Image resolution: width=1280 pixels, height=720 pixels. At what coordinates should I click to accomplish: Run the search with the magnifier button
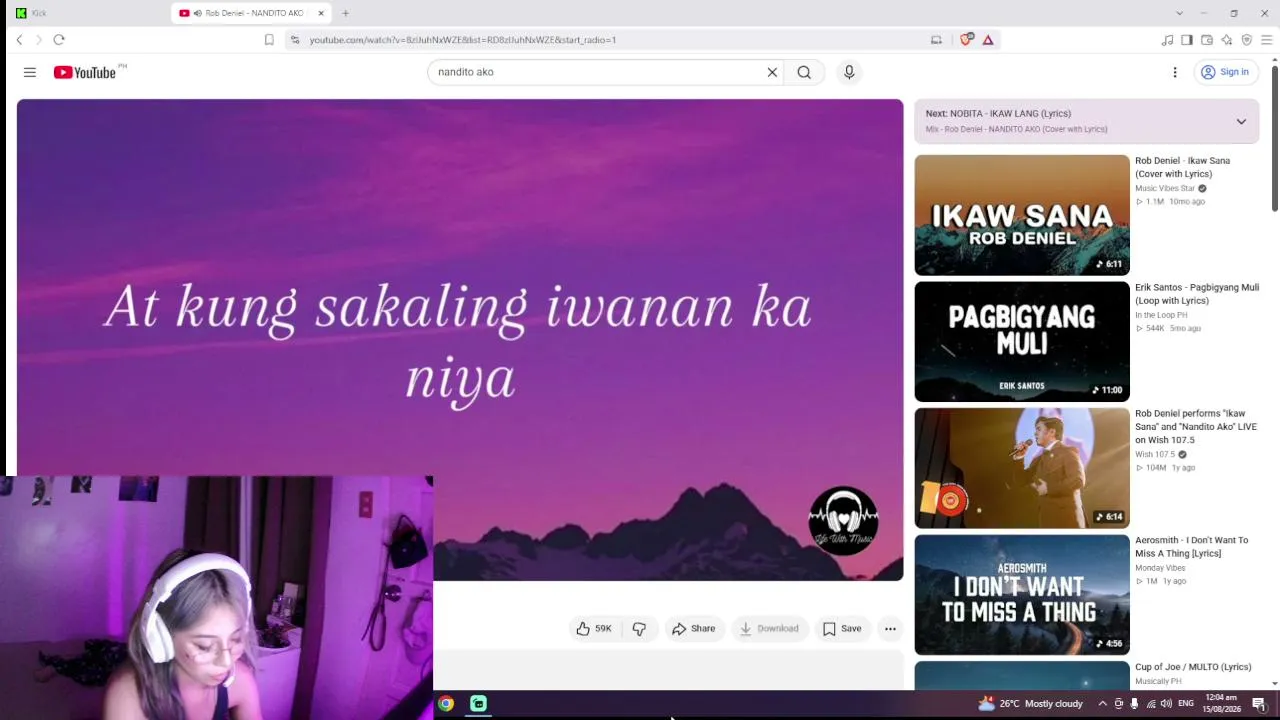804,72
